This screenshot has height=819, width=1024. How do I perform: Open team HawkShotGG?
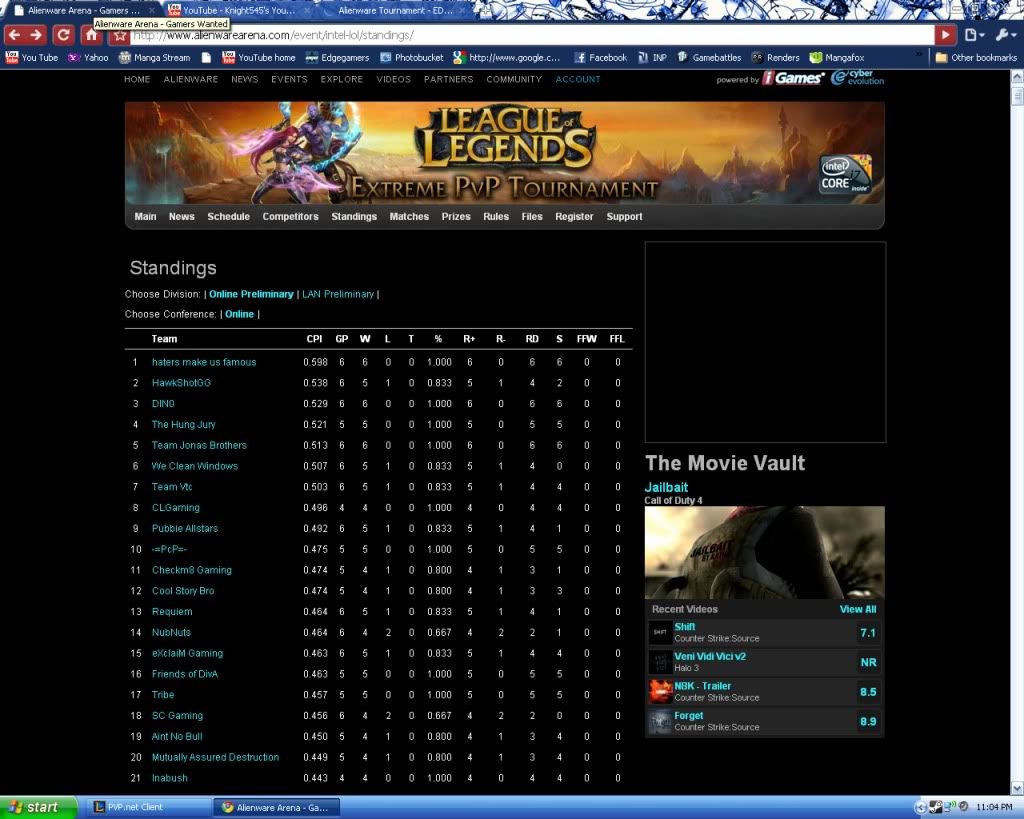[182, 383]
